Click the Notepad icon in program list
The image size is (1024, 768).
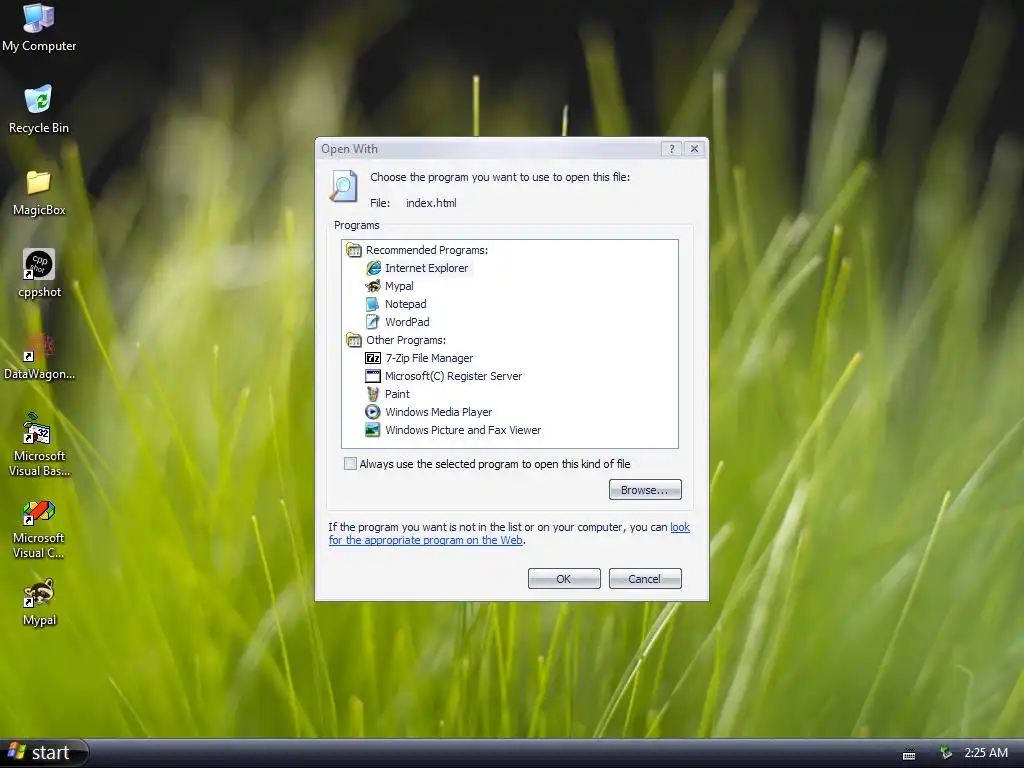(373, 304)
